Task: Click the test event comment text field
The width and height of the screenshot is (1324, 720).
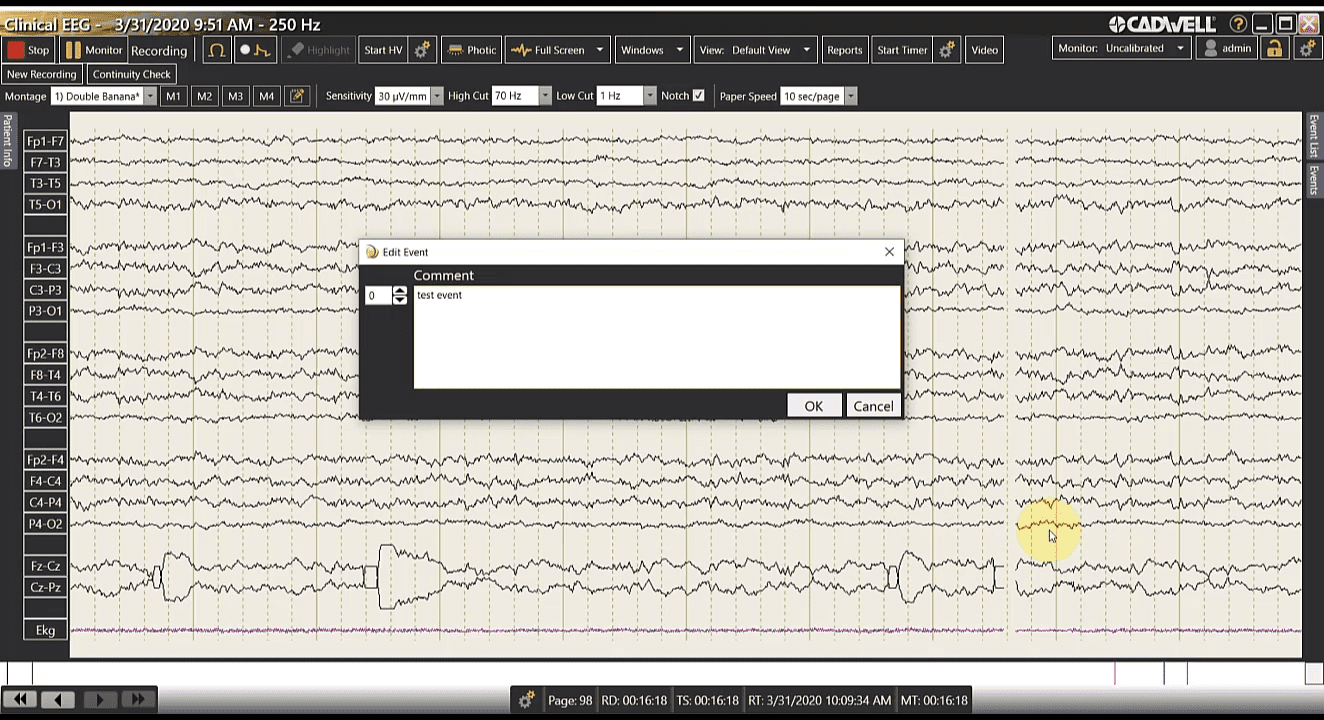Action: [656, 337]
